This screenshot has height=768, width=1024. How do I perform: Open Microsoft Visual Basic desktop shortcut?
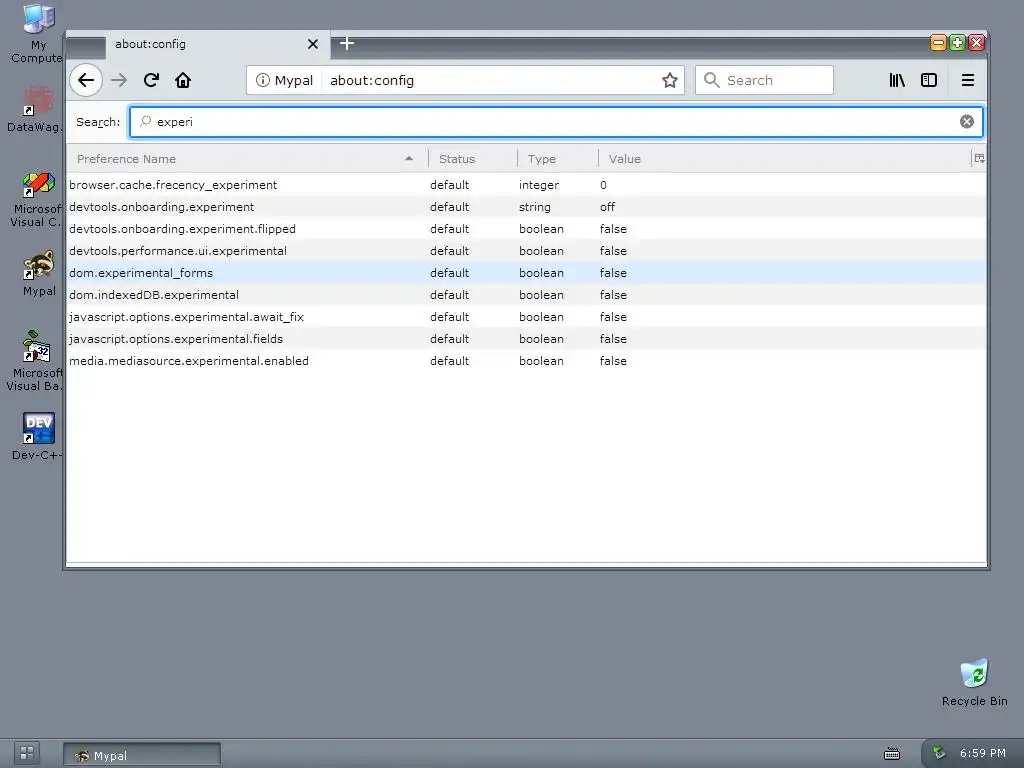click(x=35, y=361)
